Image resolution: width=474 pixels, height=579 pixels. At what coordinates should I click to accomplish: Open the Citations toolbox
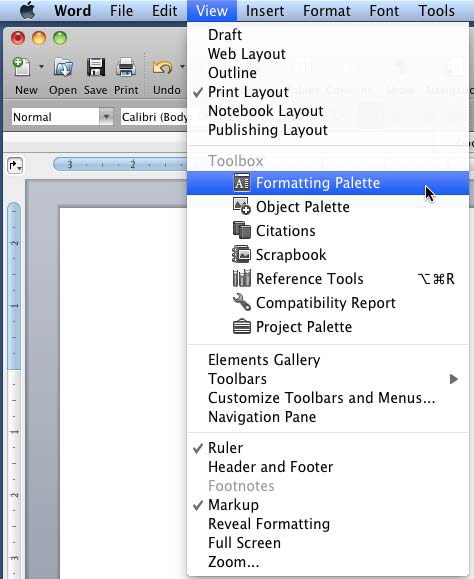tap(328, 231)
